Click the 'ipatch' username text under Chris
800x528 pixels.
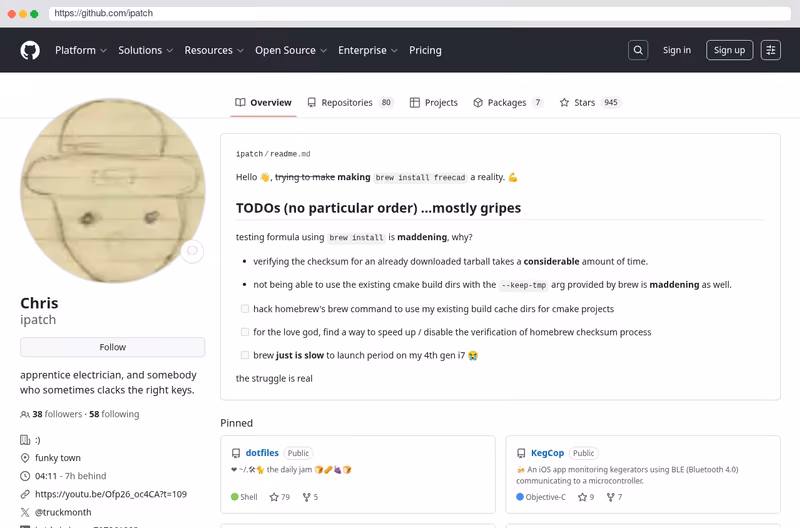38,320
